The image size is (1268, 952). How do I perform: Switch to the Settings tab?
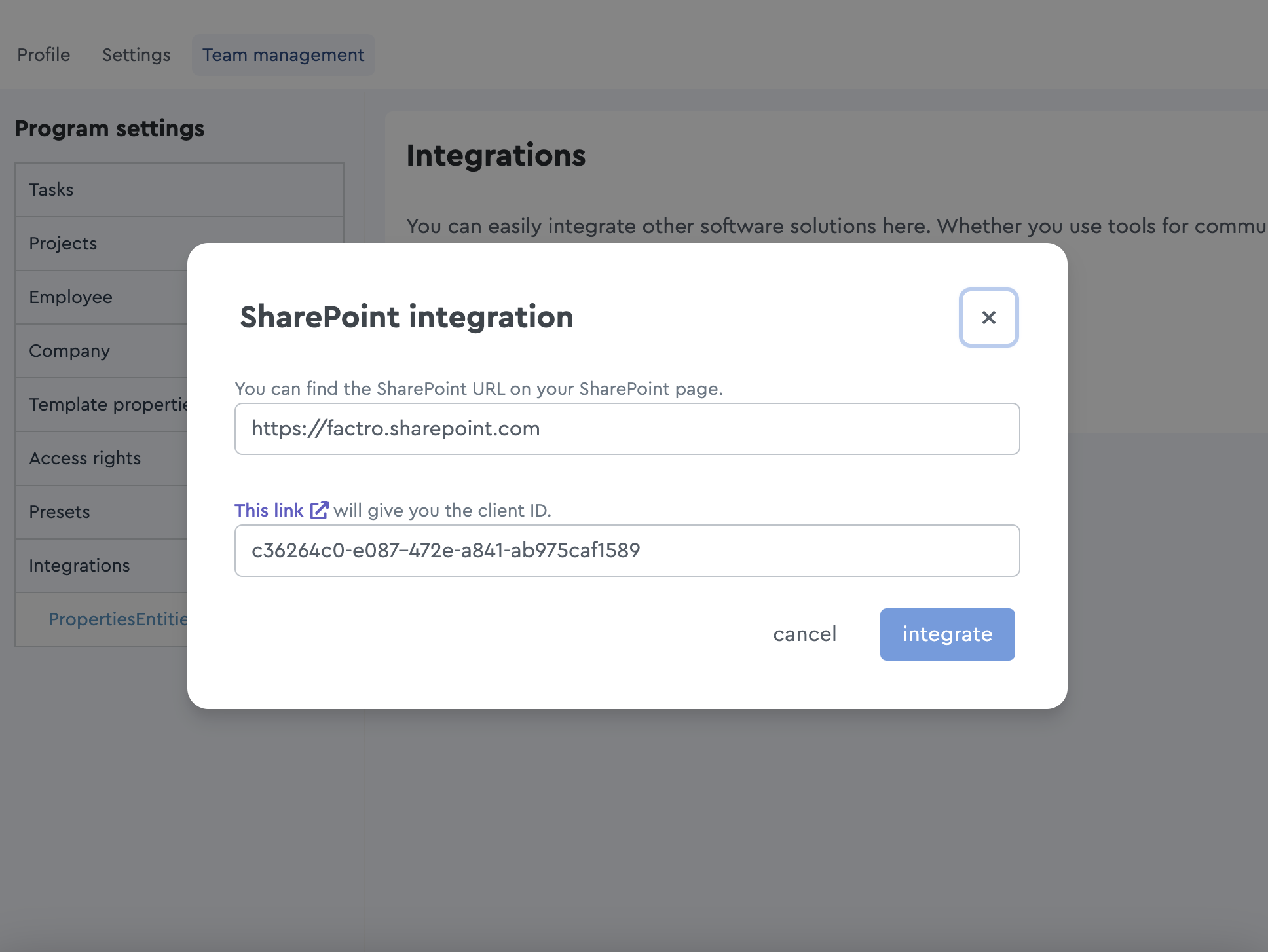[136, 55]
